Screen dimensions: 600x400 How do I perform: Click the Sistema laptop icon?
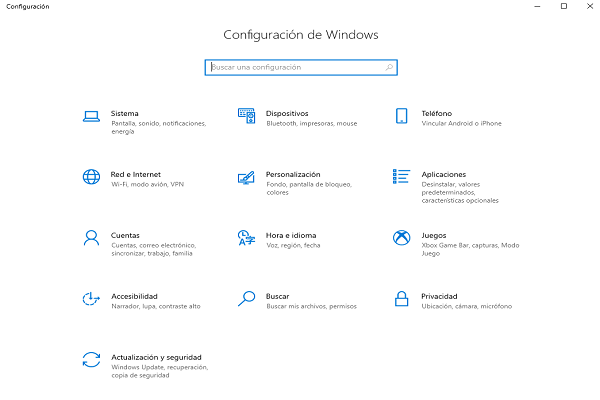click(x=91, y=116)
